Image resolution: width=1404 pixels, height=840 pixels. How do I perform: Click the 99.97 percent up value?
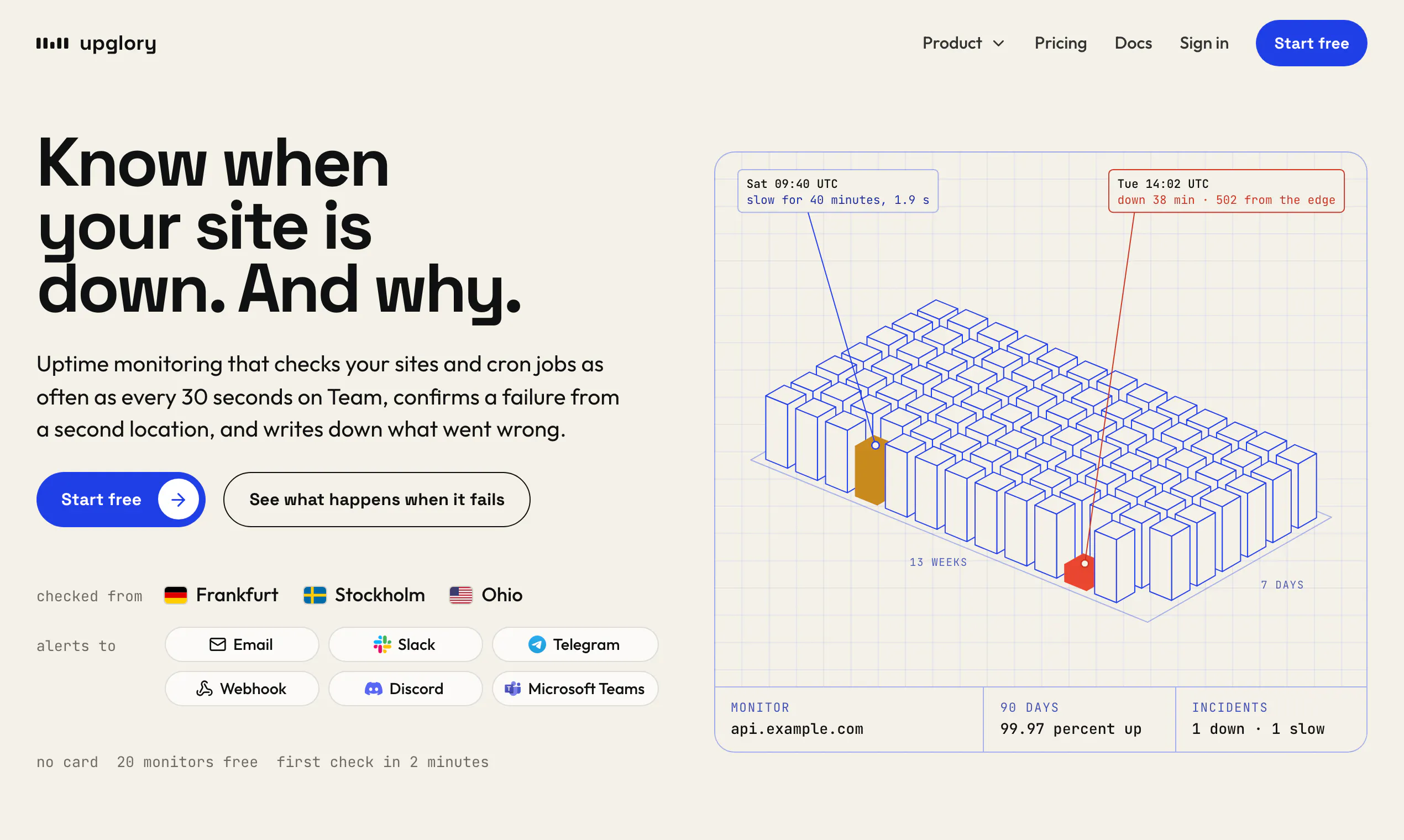(1071, 728)
